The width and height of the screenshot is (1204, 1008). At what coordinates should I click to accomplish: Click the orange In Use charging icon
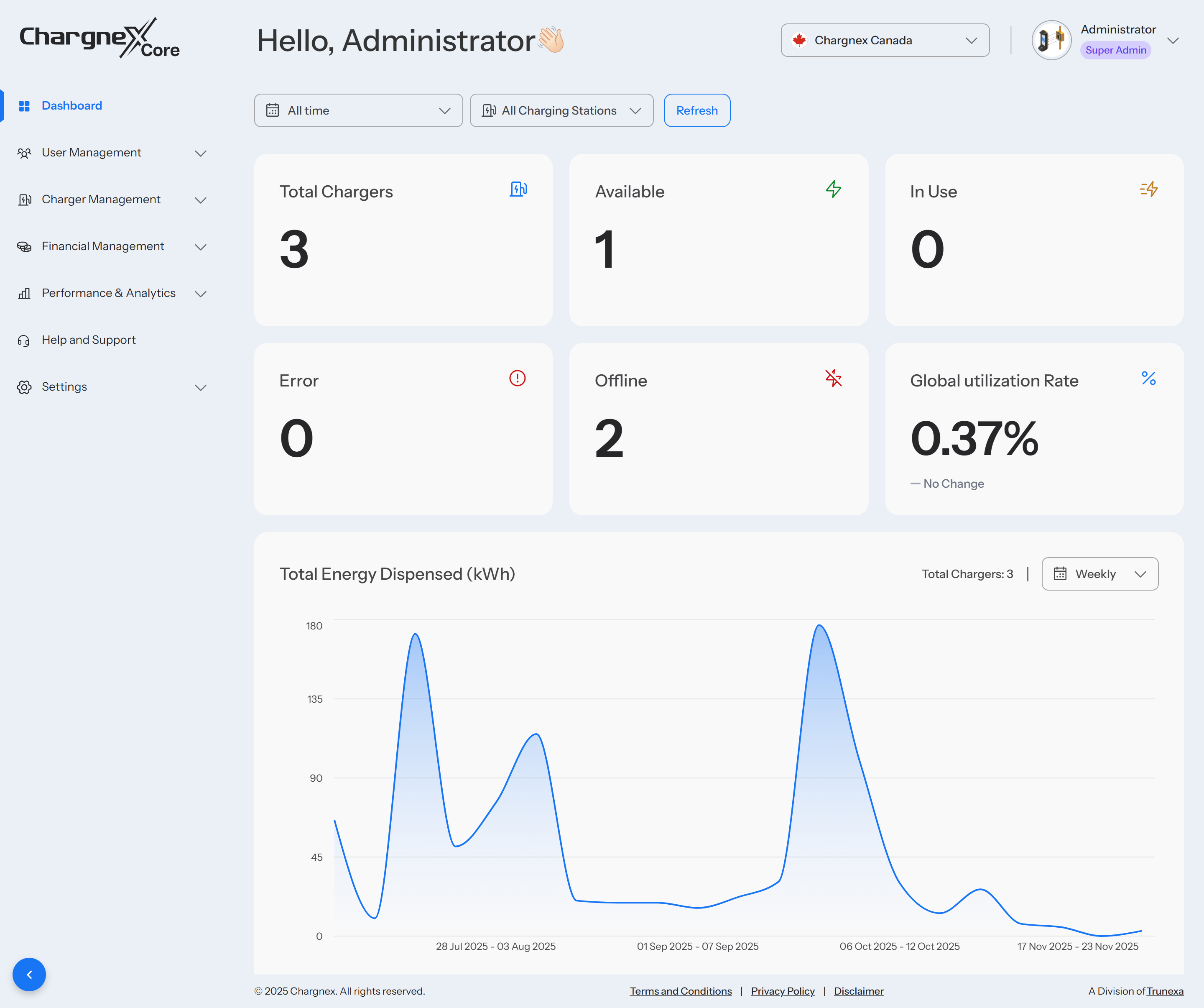1148,189
